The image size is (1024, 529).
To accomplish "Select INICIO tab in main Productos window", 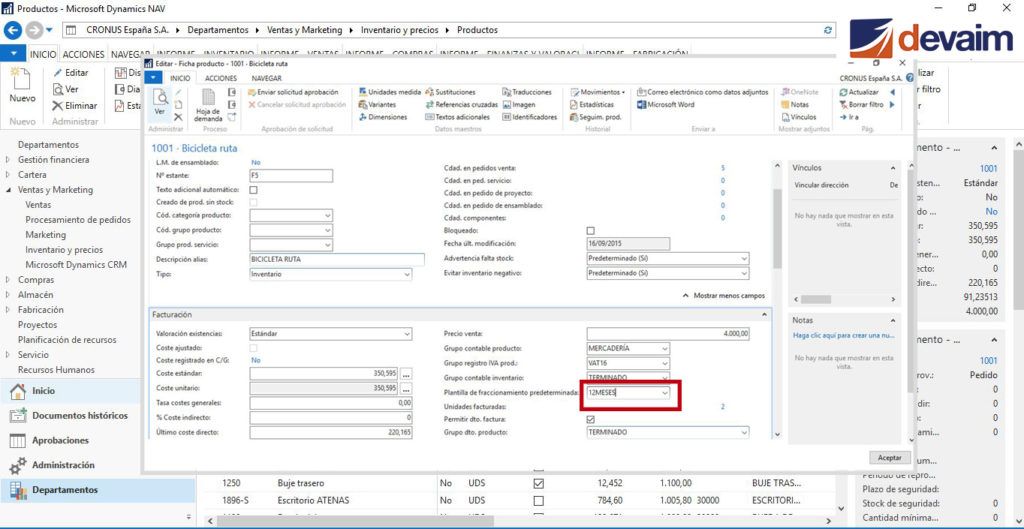I will (43, 54).
